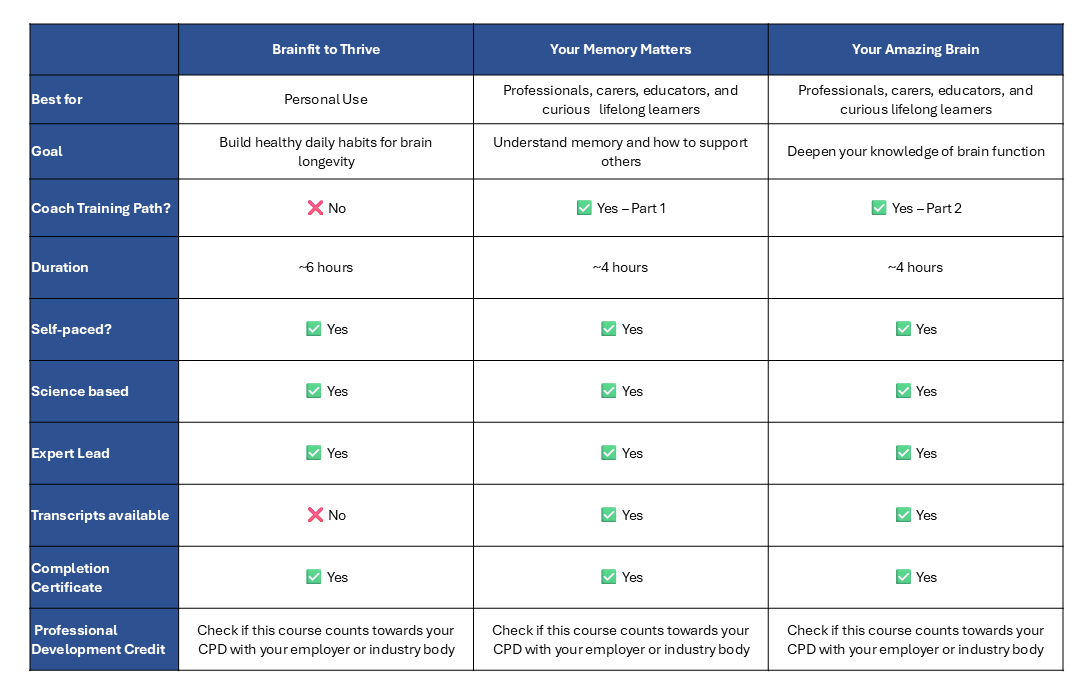Viewport: 1087px width, 697px height.
Task: Click Expert Lead green check under Brainfit to Thrive
Action: coord(314,453)
